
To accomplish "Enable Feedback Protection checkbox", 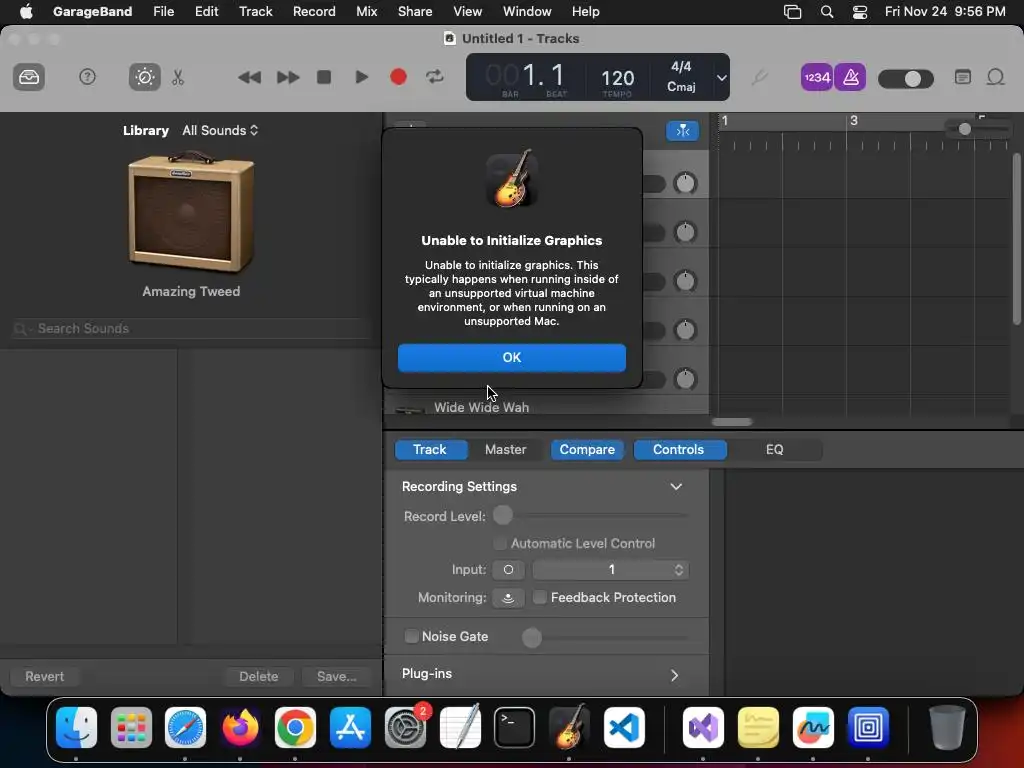I will click(539, 597).
